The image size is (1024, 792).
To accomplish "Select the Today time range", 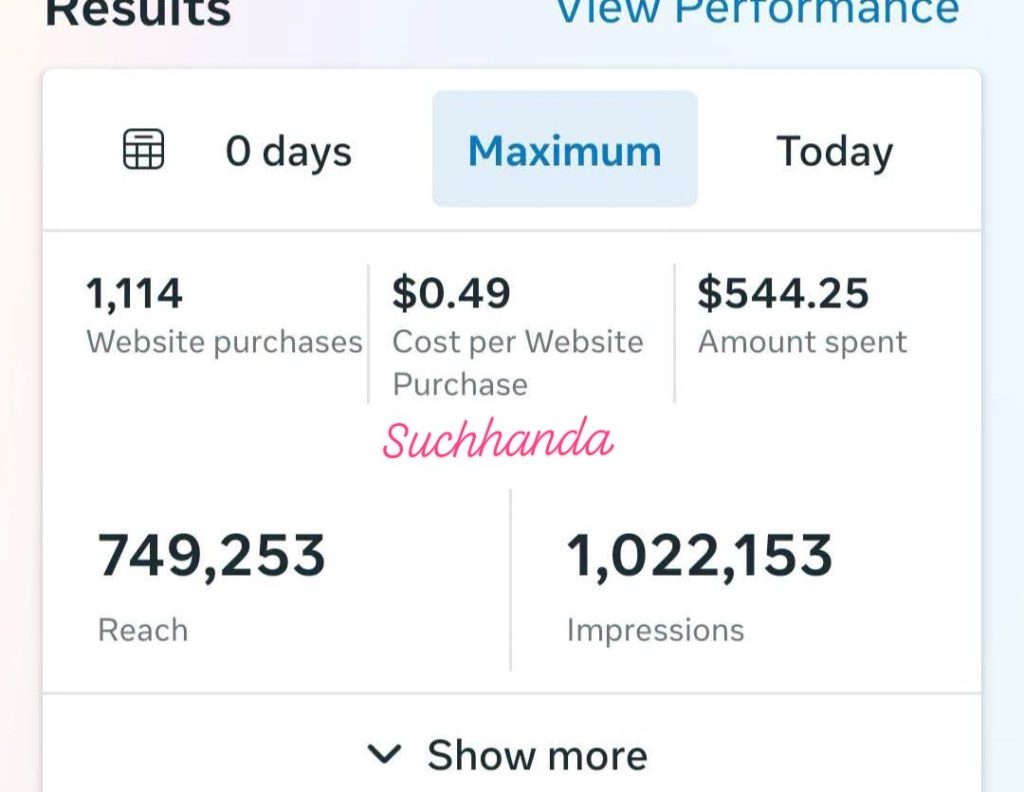I will (x=835, y=152).
